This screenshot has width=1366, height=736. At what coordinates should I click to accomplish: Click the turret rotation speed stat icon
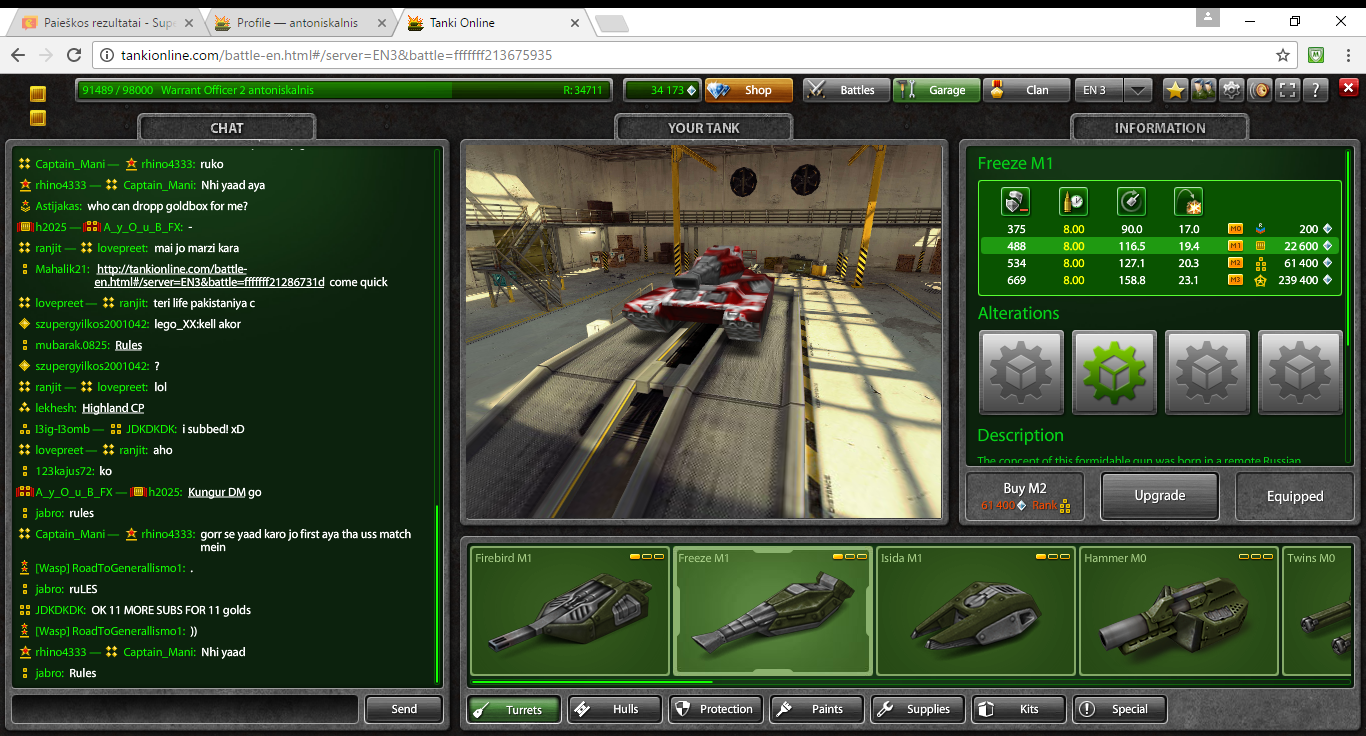click(1131, 202)
